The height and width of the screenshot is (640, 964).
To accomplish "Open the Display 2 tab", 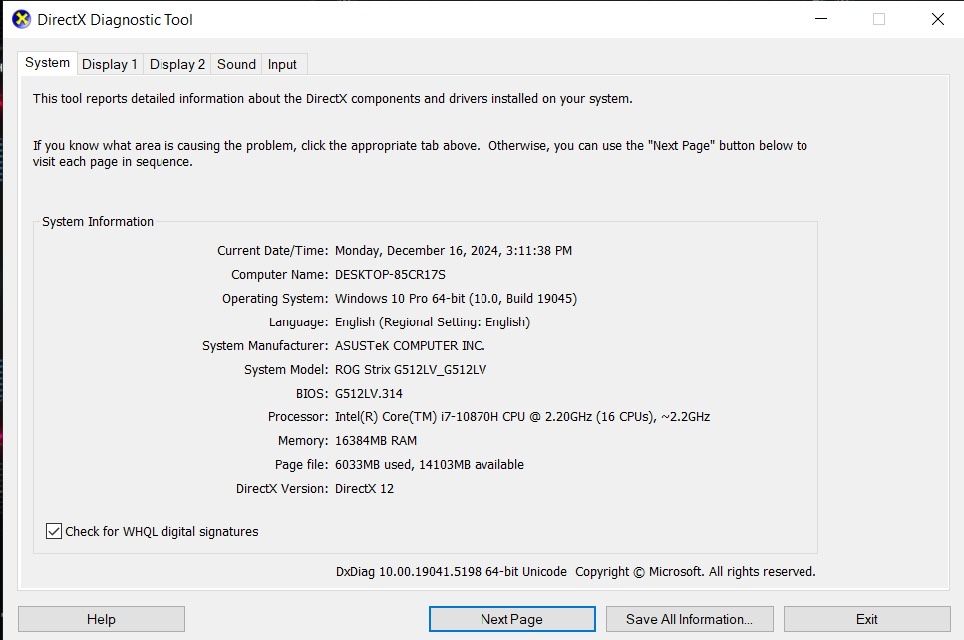I will coord(177,65).
